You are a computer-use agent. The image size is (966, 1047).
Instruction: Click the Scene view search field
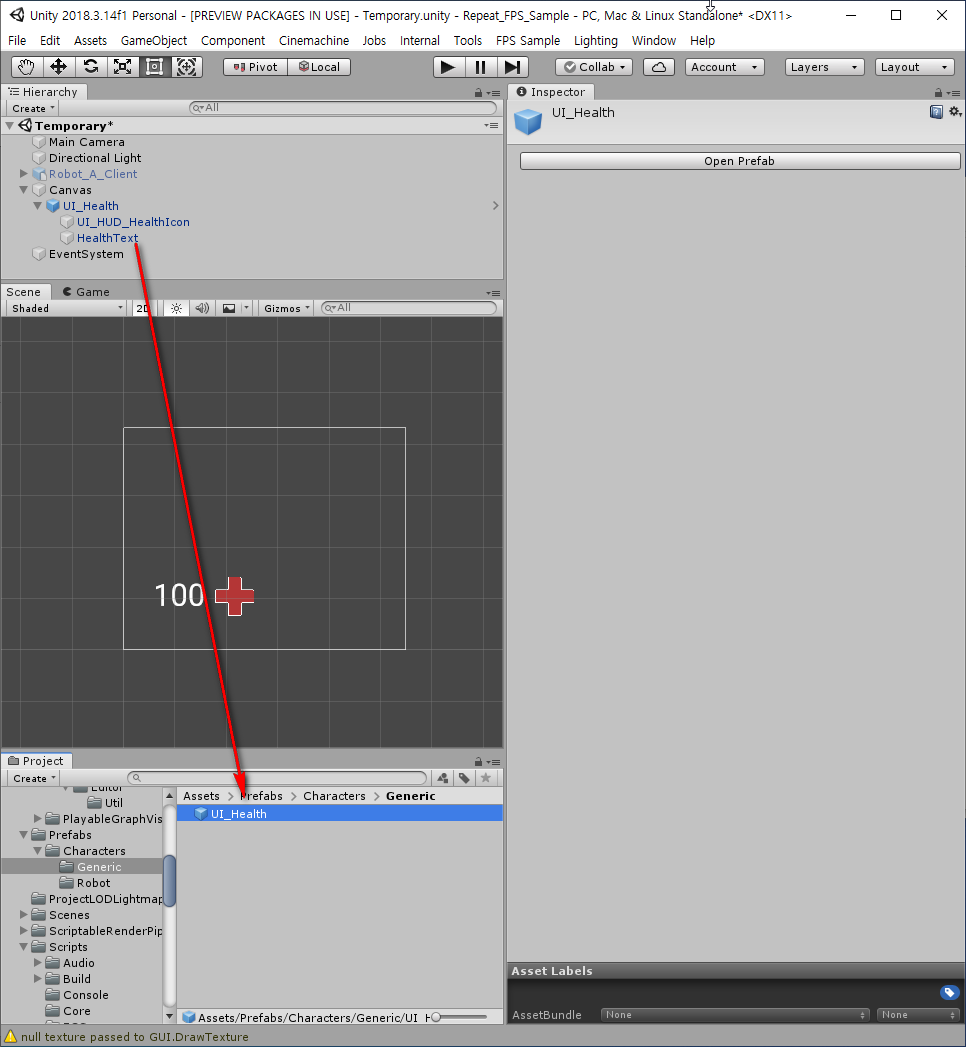point(409,308)
